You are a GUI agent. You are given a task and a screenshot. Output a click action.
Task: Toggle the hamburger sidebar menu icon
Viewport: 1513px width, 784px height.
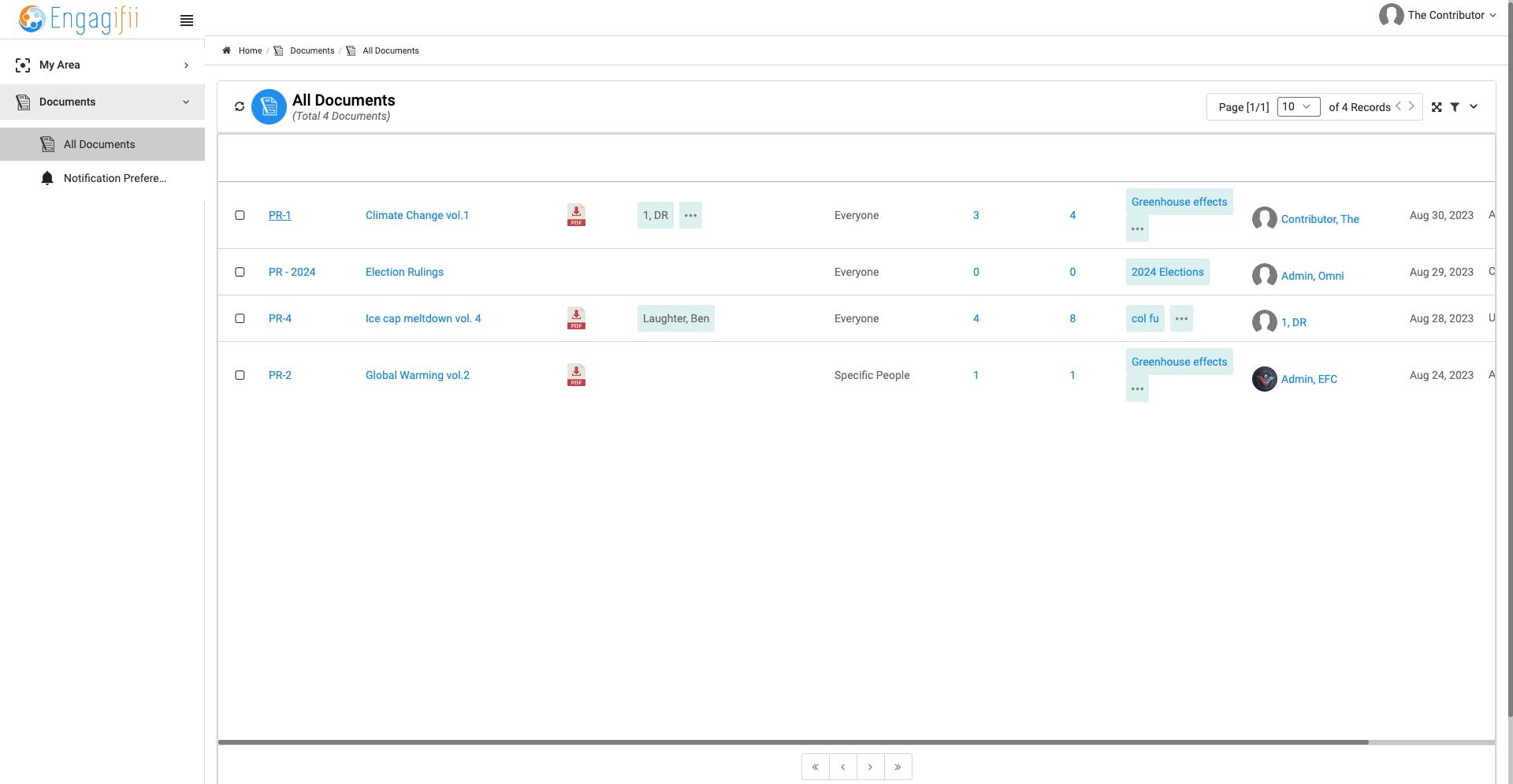(187, 20)
